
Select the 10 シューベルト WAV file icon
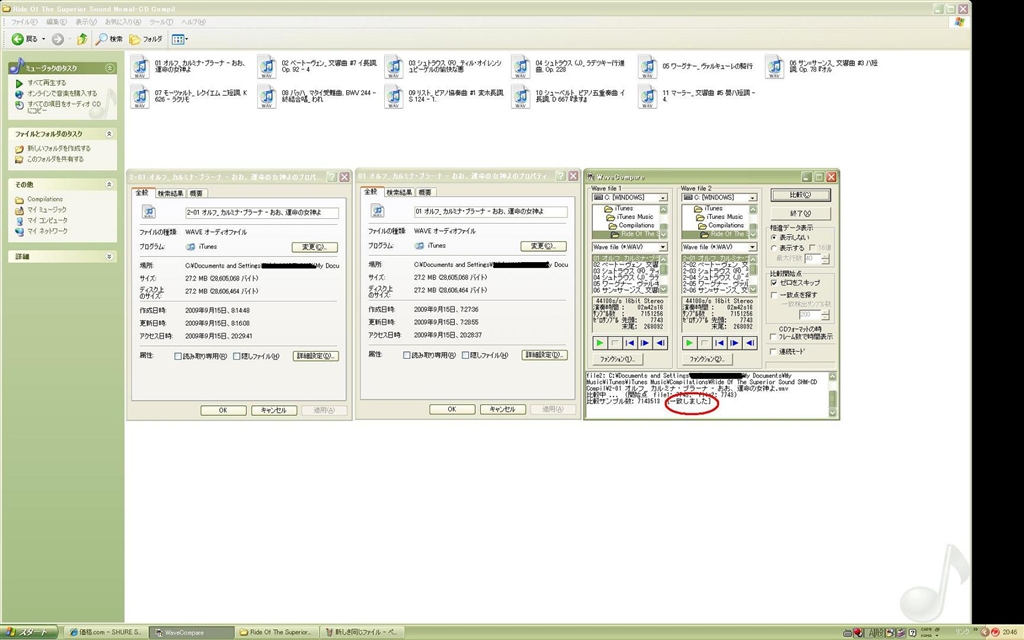520,97
